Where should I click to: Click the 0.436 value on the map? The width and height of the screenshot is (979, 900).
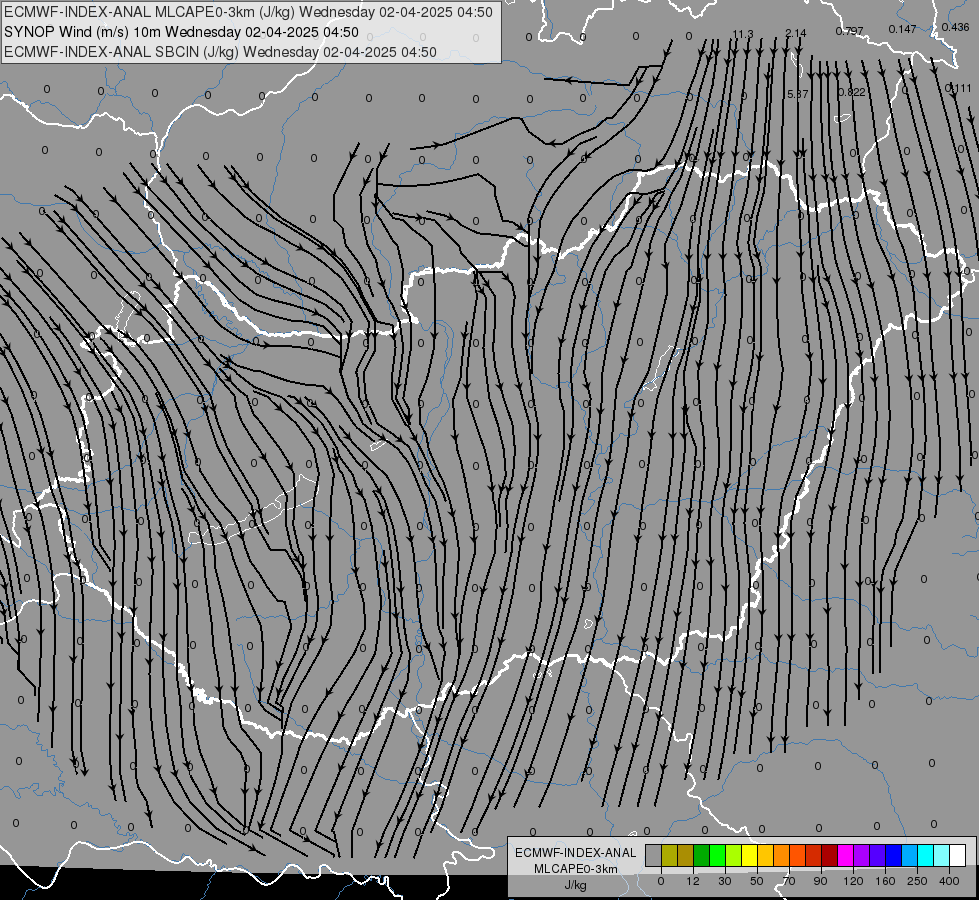[x=955, y=27]
